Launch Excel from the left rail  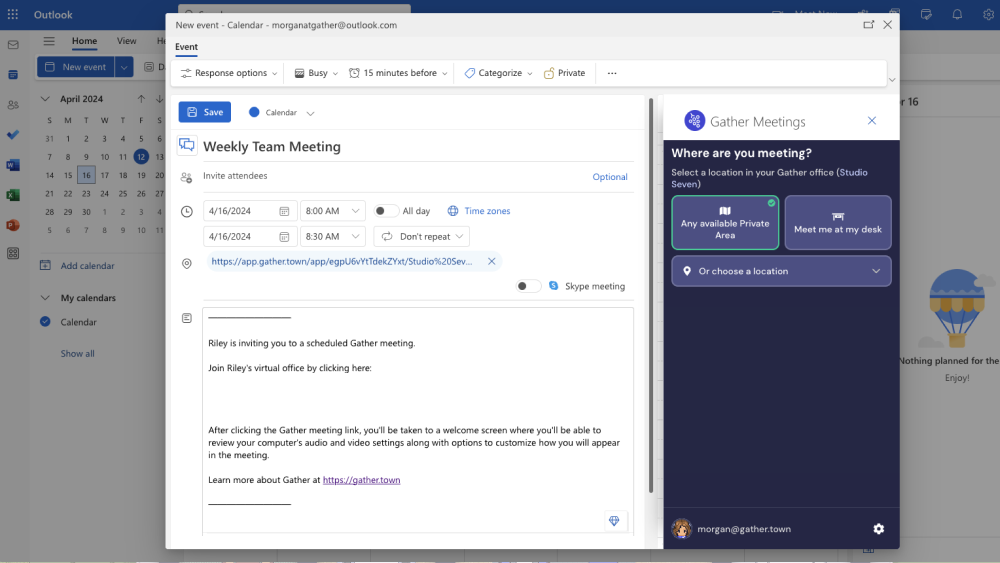coord(13,194)
